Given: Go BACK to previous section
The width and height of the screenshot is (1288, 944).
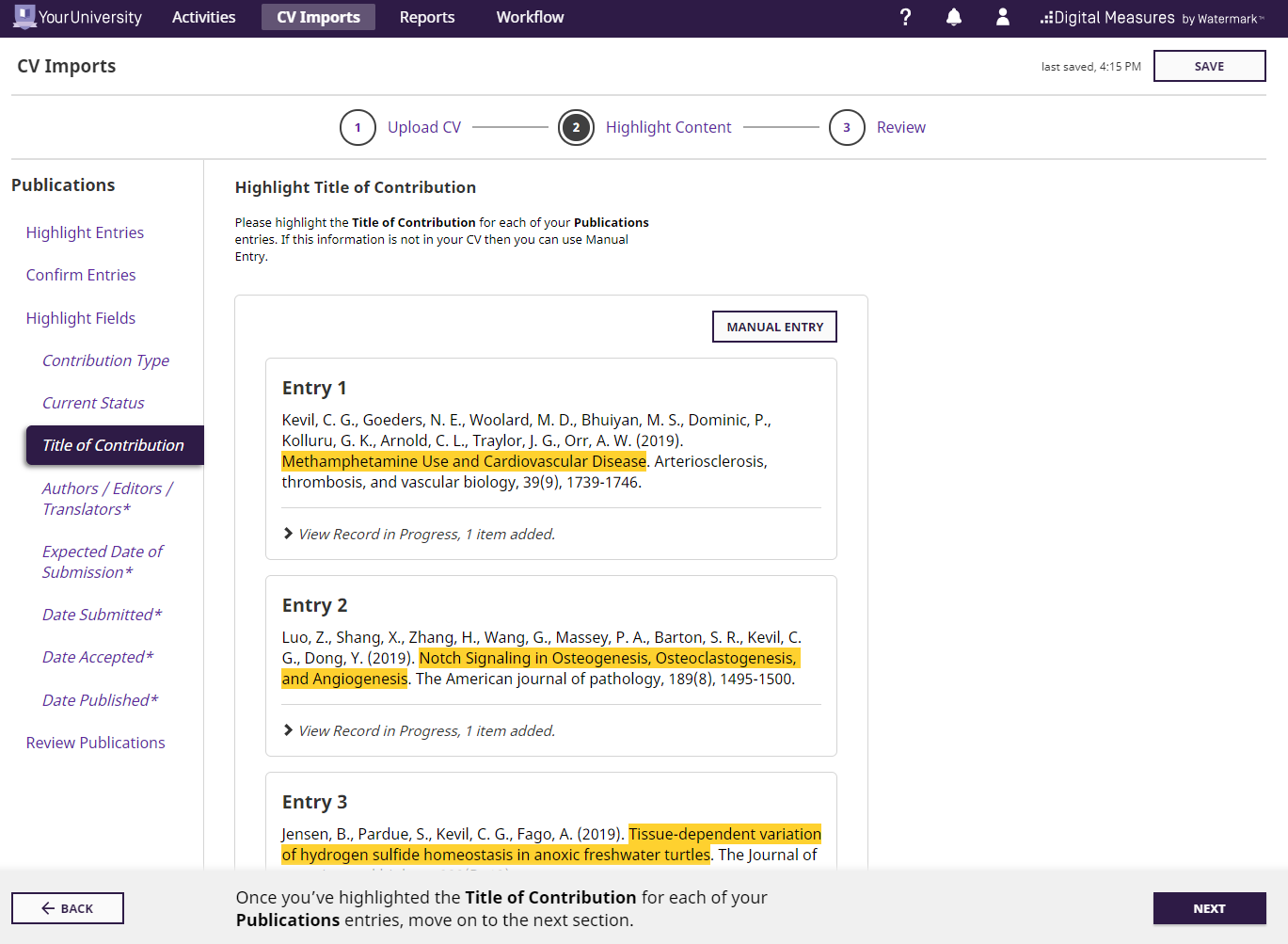Looking at the screenshot, I should (x=68, y=908).
